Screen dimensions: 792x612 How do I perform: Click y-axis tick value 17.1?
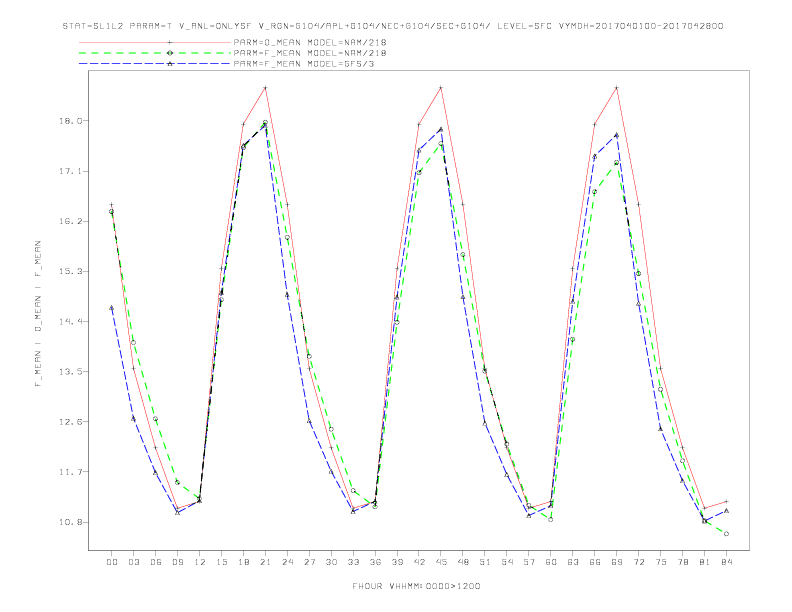pyautogui.click(x=71, y=171)
